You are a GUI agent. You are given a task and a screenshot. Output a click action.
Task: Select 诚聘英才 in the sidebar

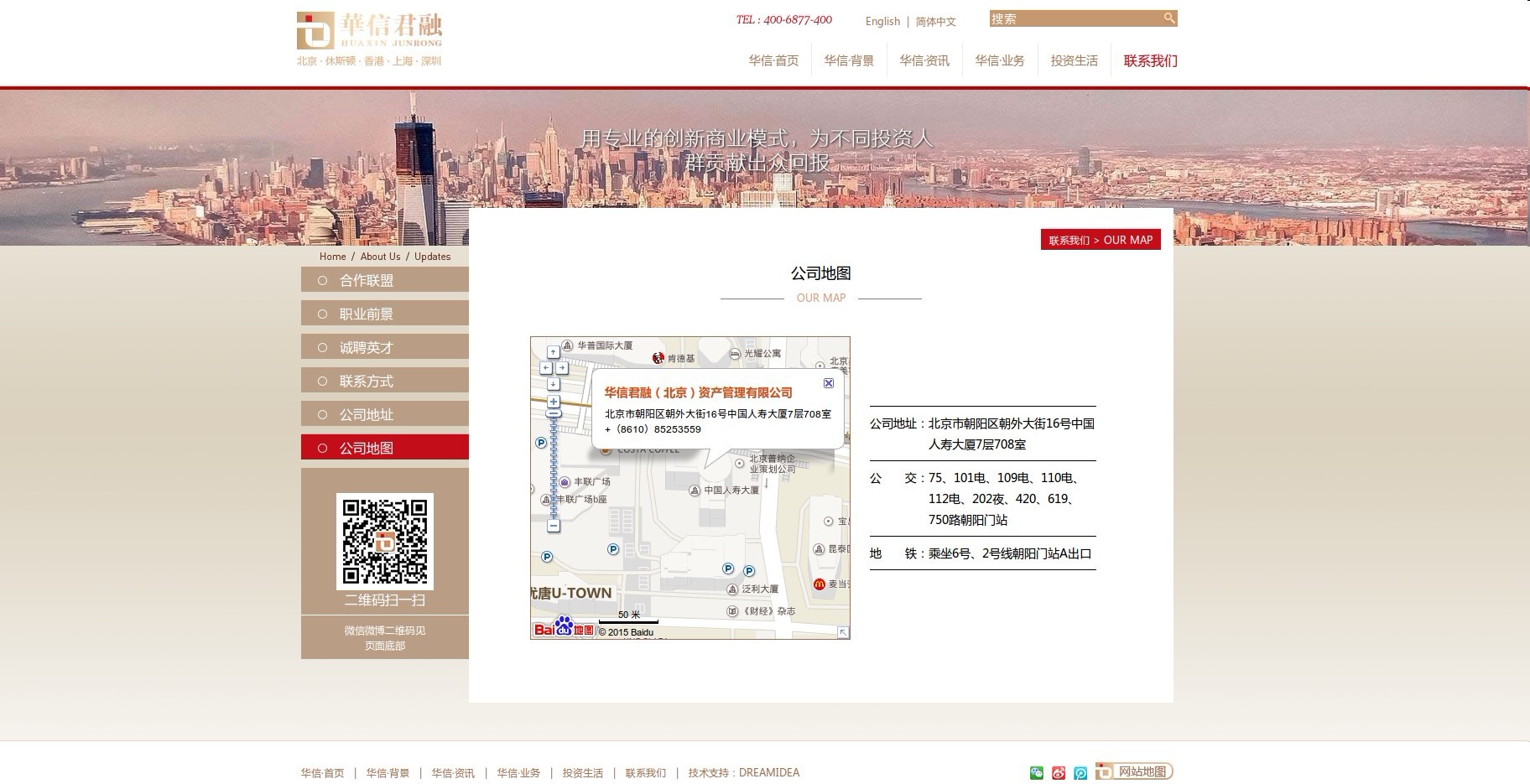click(x=385, y=347)
